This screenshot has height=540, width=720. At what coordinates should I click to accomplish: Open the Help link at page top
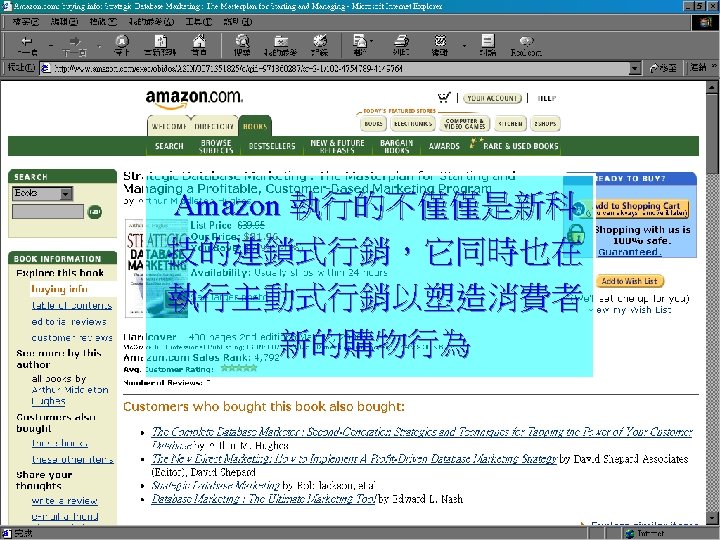[x=546, y=98]
